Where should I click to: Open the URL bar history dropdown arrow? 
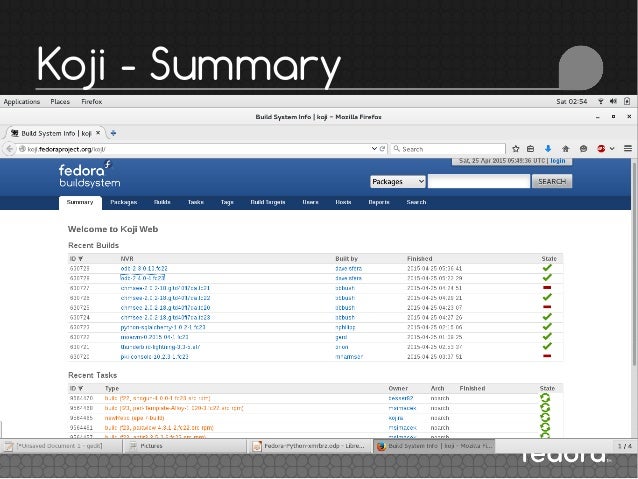pos(374,149)
